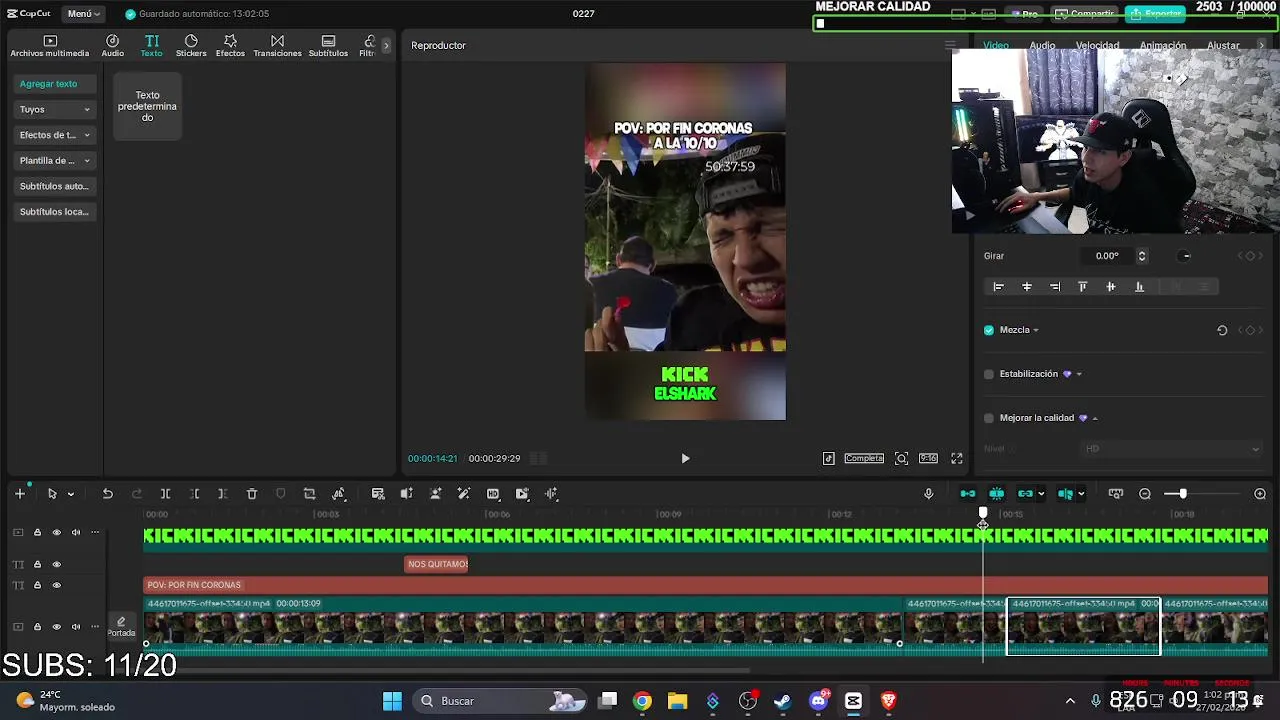Enable the Mezcla checkbox
Image resolution: width=1280 pixels, height=720 pixels.
pyautogui.click(x=989, y=330)
